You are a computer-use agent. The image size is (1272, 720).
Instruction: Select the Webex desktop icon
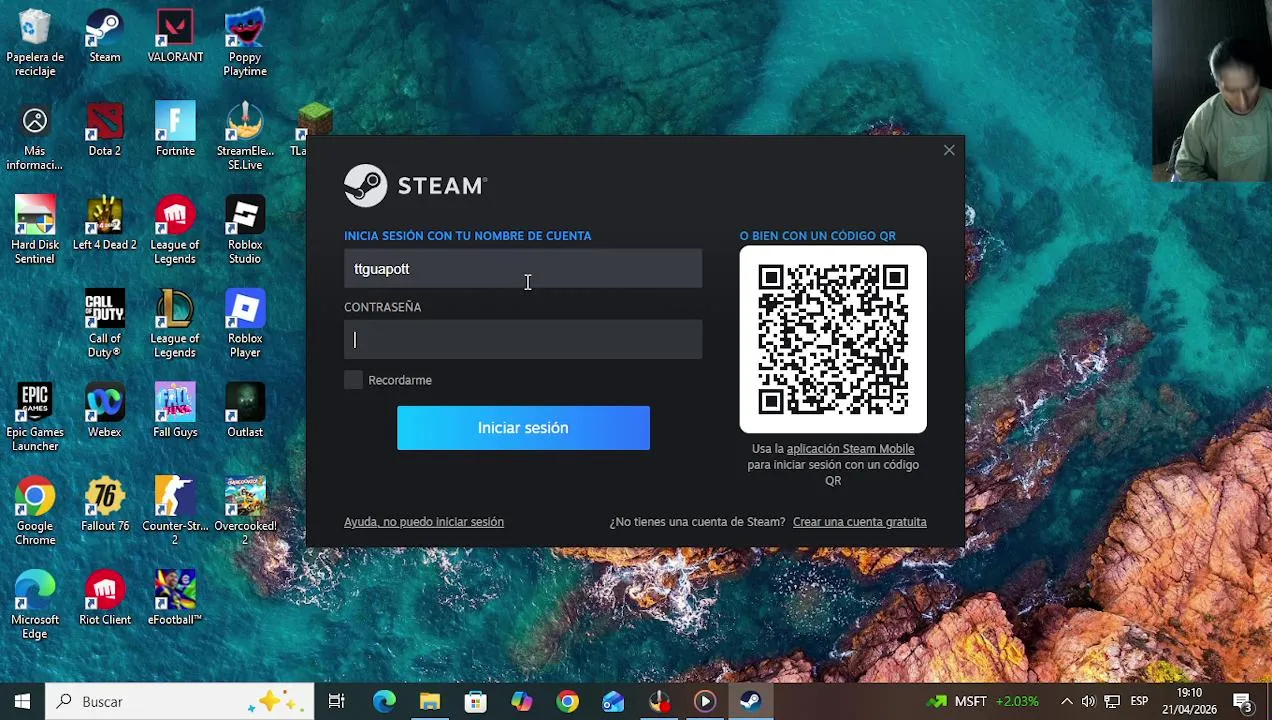[105, 412]
